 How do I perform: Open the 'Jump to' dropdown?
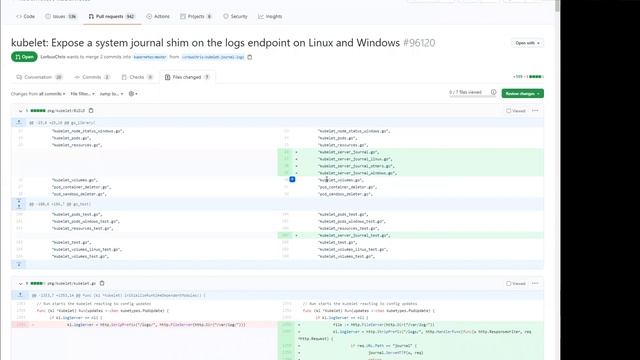pyautogui.click(x=111, y=94)
